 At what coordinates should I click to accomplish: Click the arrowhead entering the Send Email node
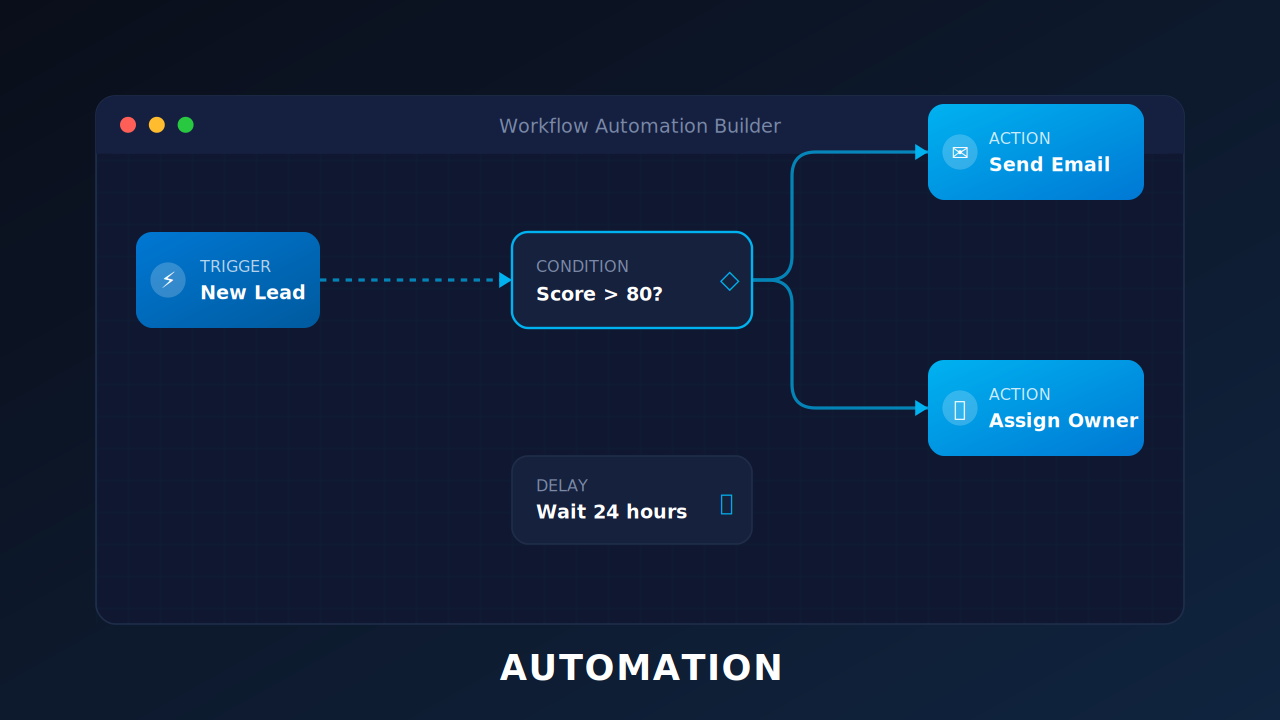921,152
